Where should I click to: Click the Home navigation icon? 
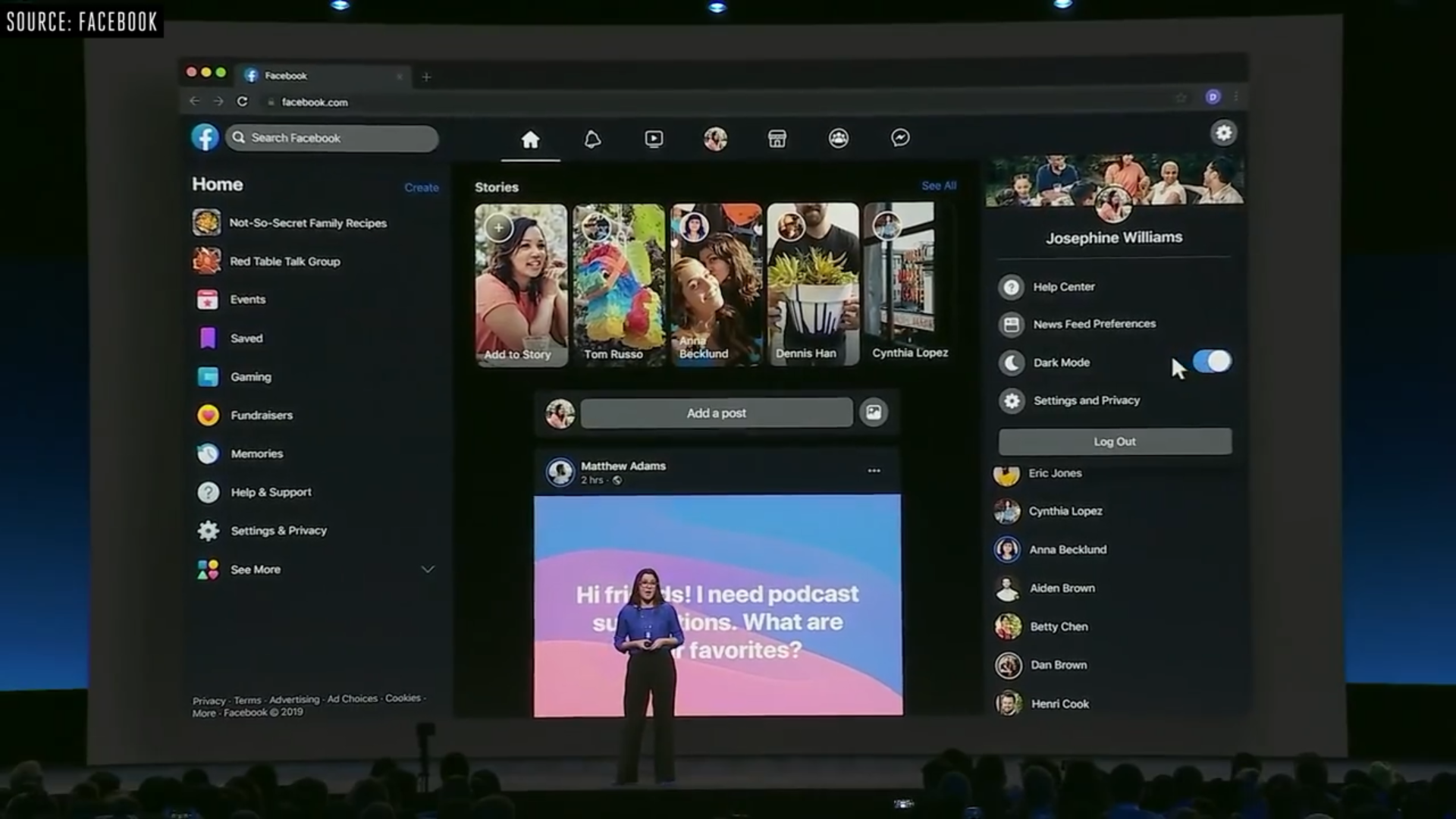pos(530,138)
